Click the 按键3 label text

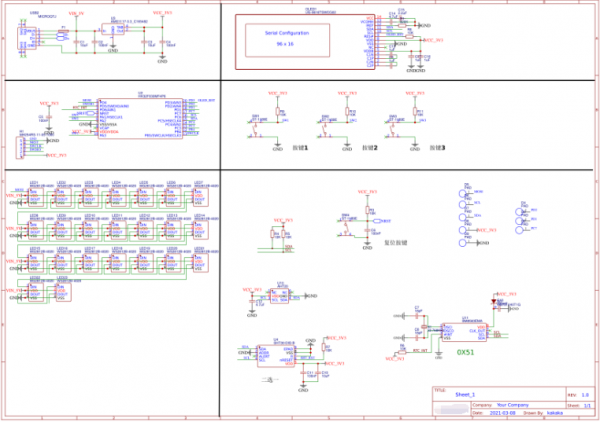click(437, 147)
